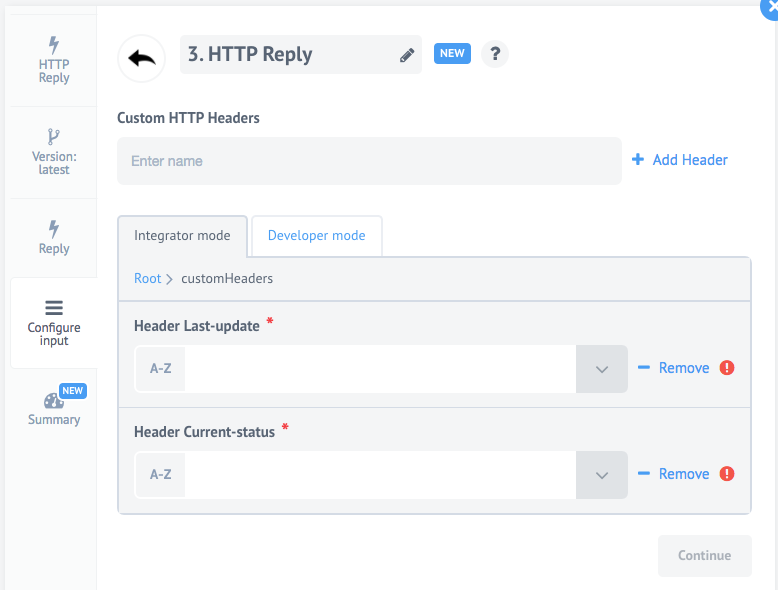Screen dimensions: 778x590
Task: Click the Add Header link
Action: click(x=679, y=160)
